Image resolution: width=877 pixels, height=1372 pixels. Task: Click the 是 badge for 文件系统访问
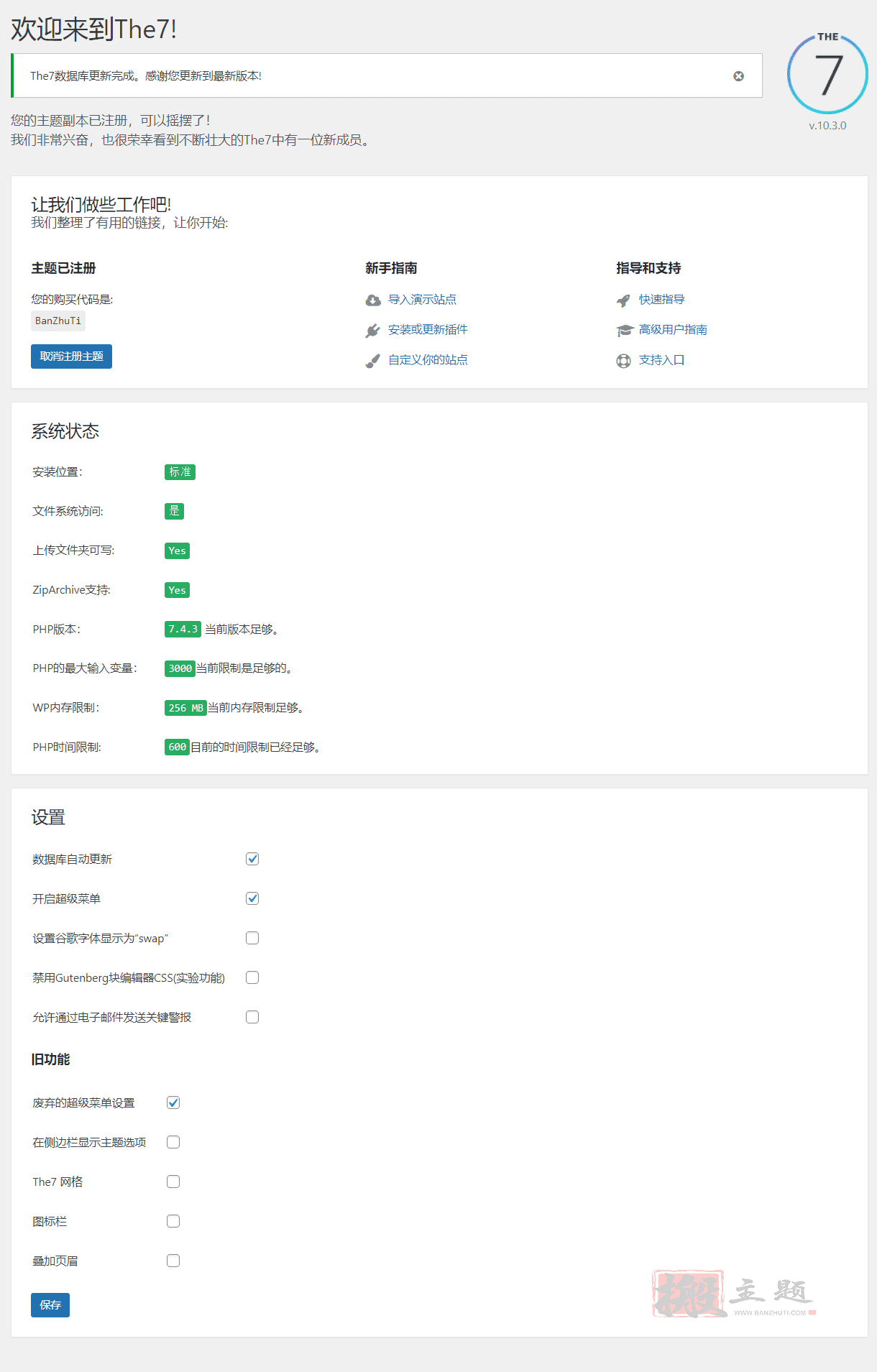point(174,511)
